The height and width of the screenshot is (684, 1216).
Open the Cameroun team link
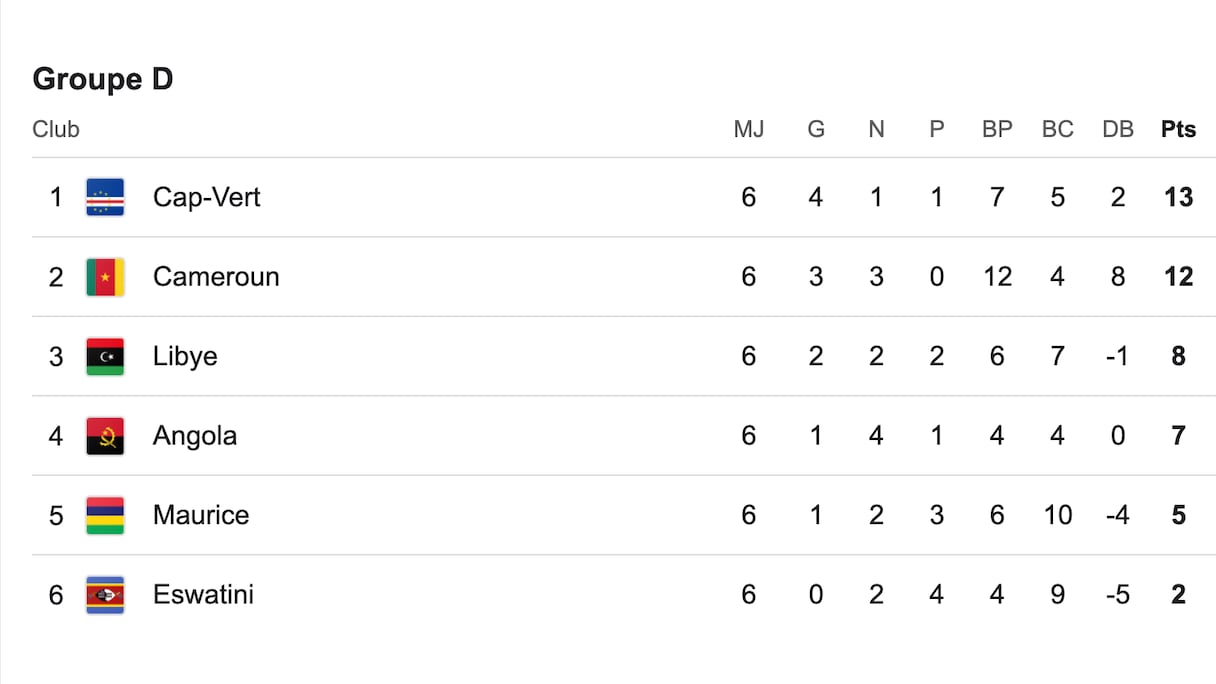pos(216,277)
